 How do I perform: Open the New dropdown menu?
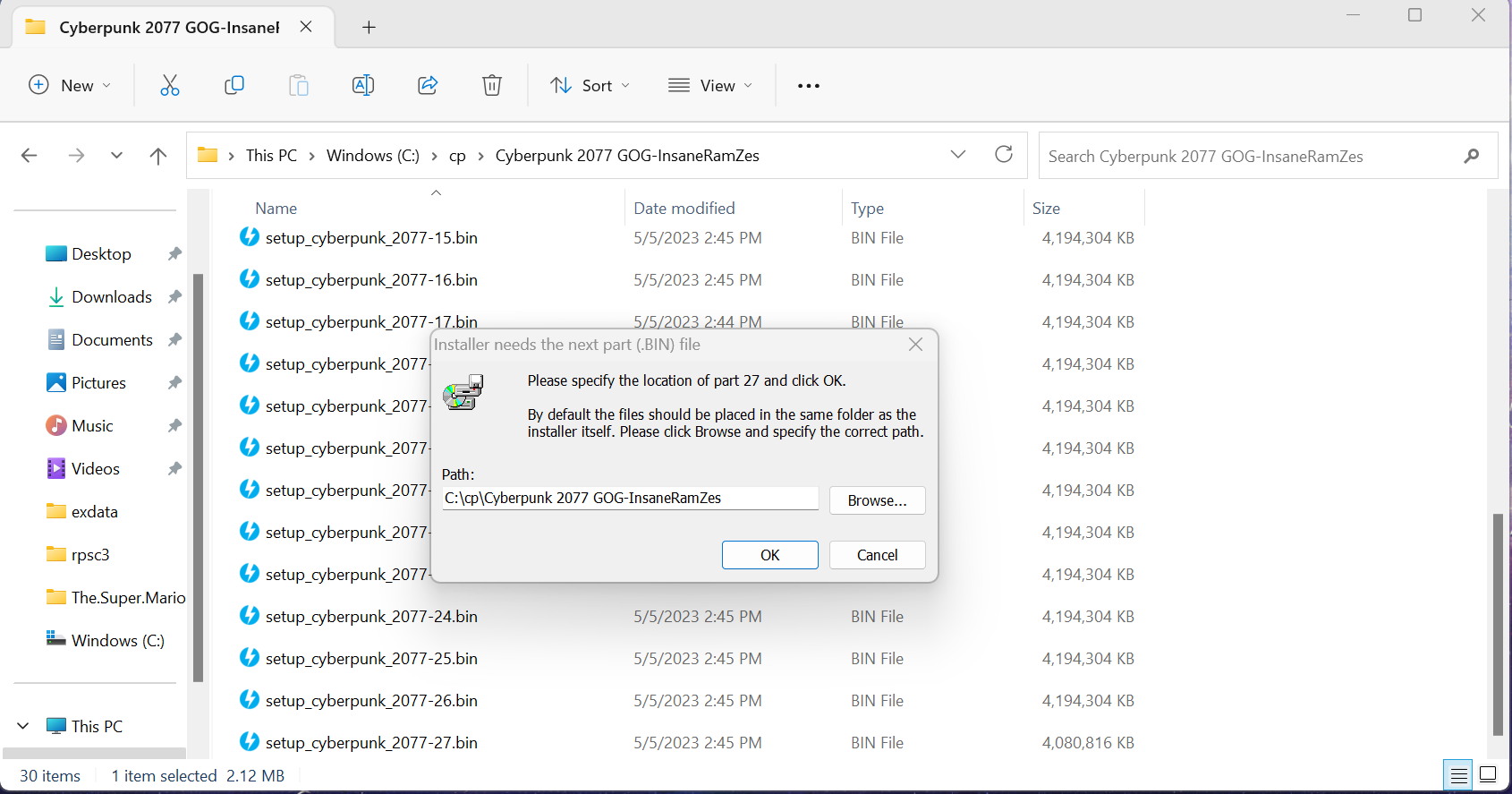pyautogui.click(x=70, y=85)
